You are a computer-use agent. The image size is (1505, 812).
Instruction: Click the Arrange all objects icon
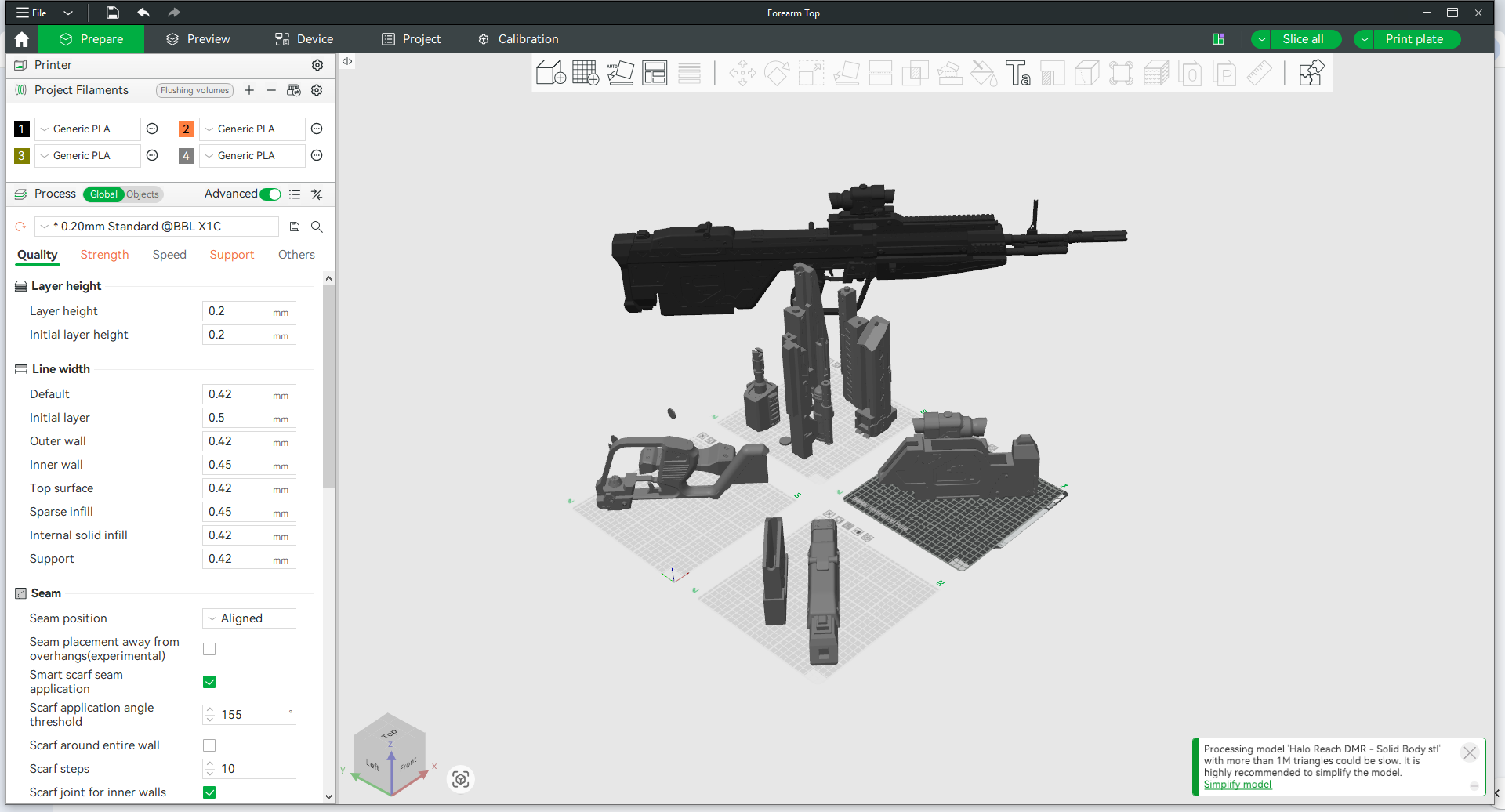pos(655,73)
